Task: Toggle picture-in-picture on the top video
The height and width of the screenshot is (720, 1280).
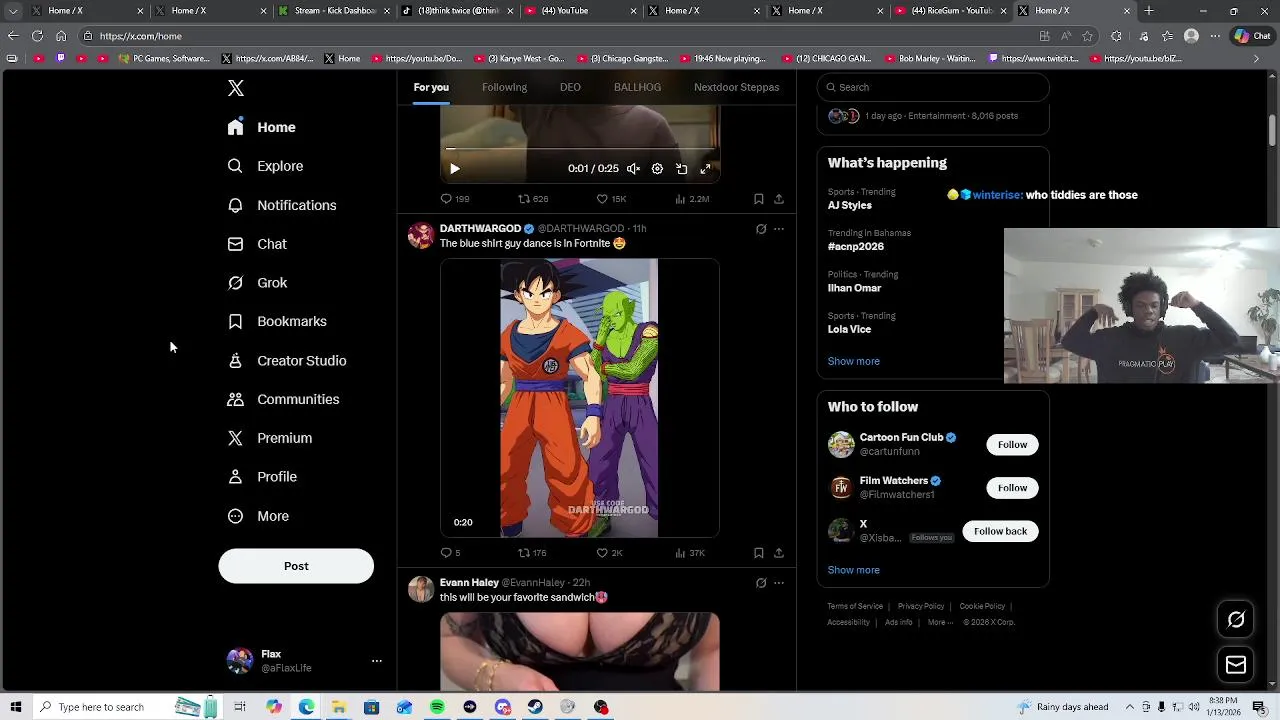Action: click(x=681, y=169)
